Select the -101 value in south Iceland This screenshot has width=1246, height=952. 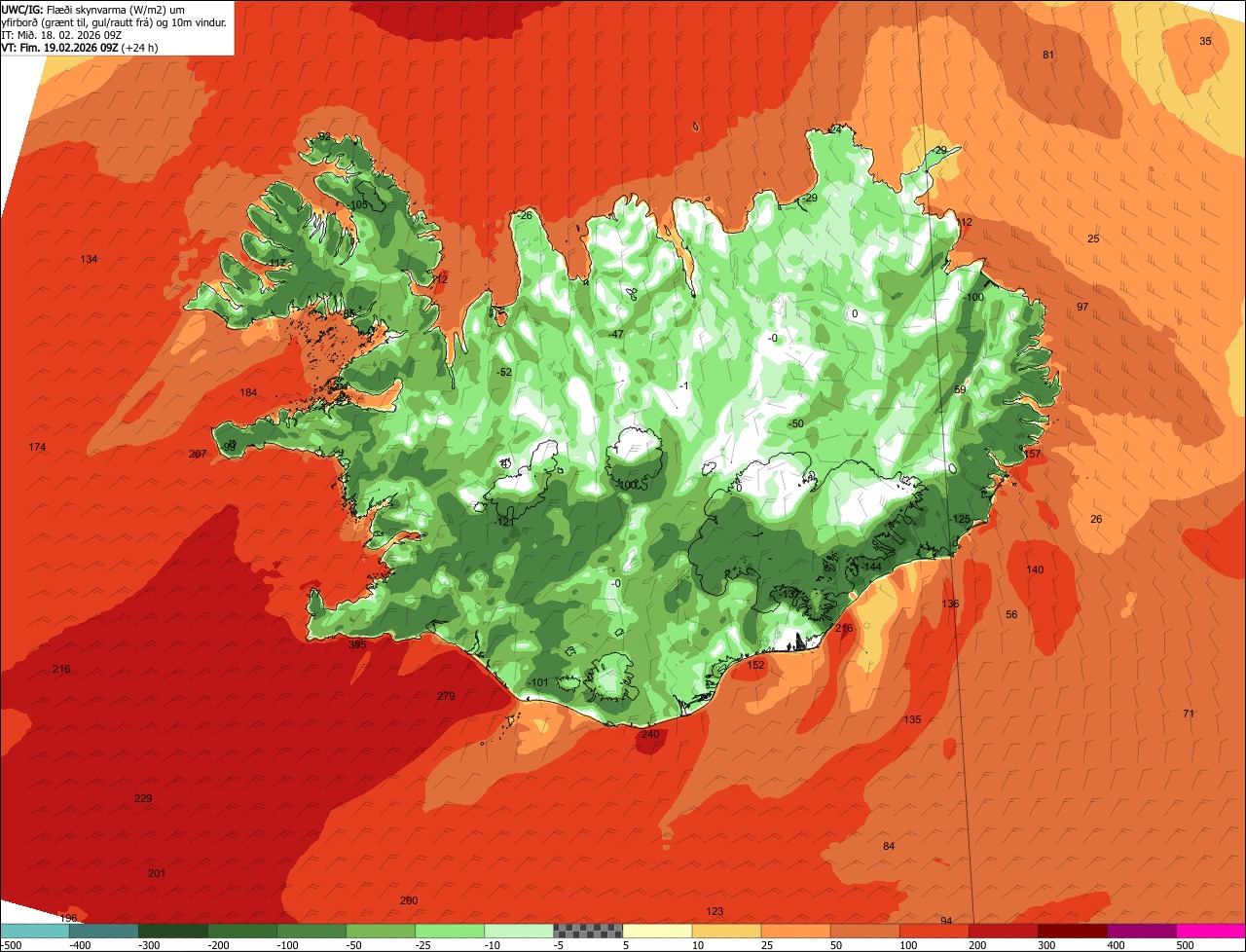point(537,682)
